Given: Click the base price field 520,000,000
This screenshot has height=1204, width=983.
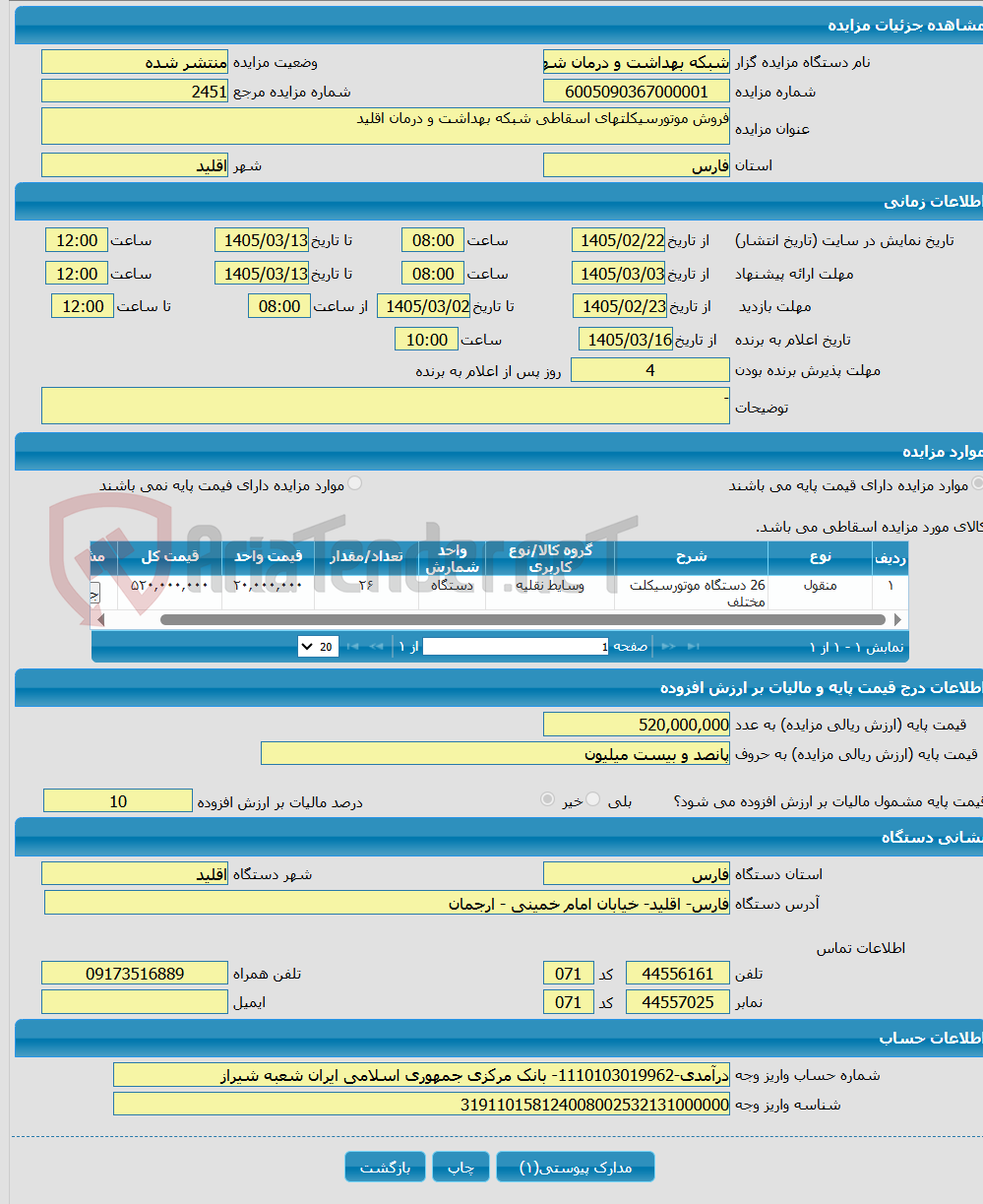Looking at the screenshot, I should coord(637,725).
